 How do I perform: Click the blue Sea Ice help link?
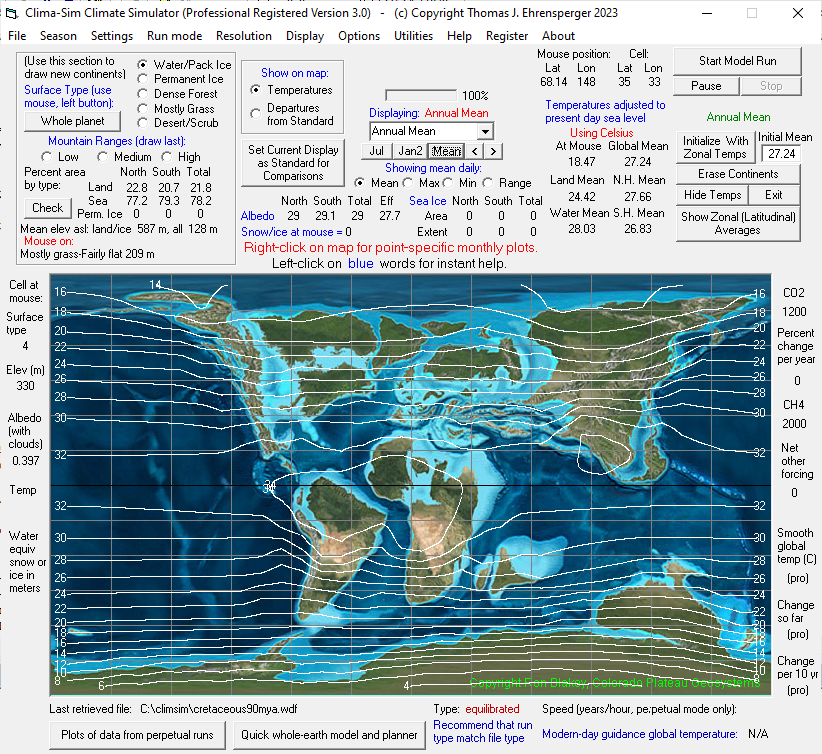[x=427, y=201]
